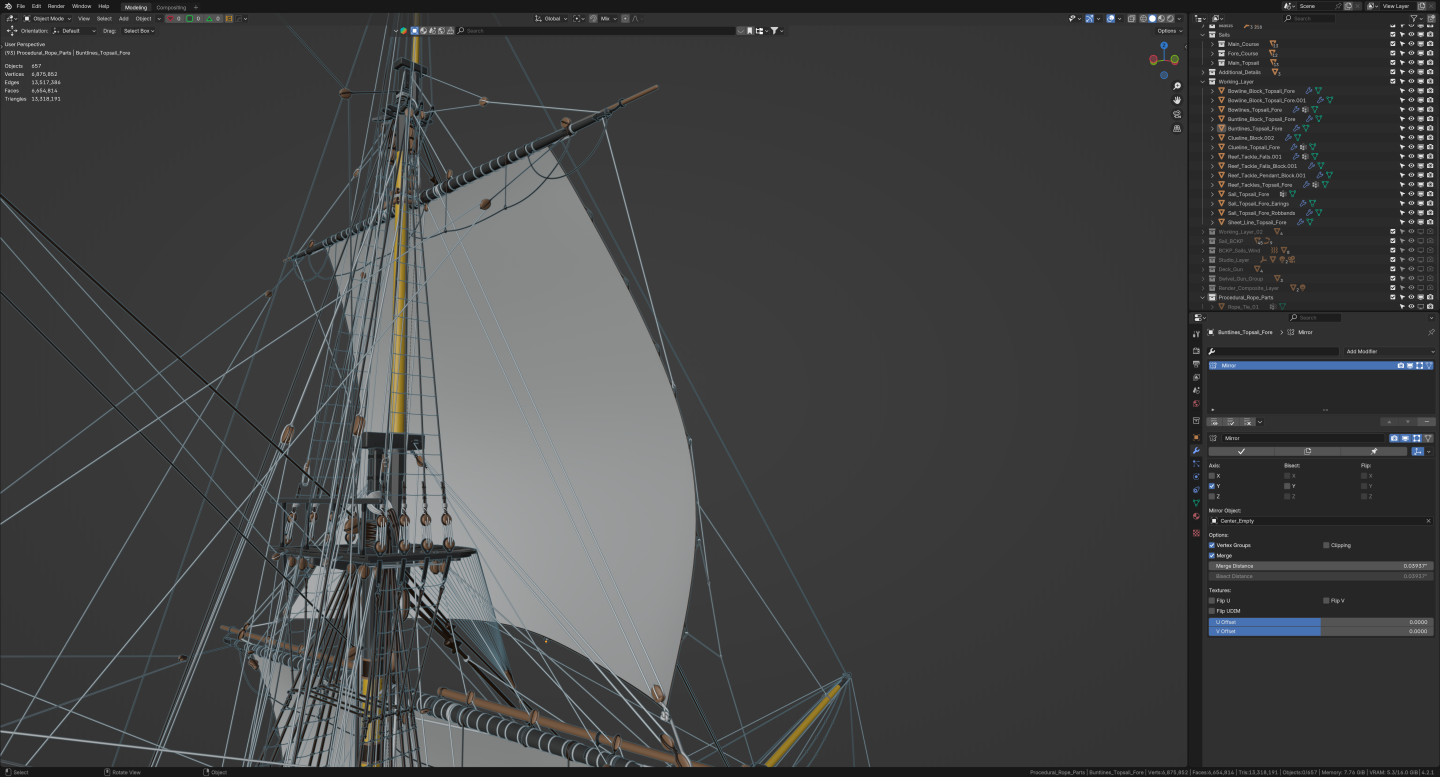
Task: Expand the Studio_Layer collection
Action: coord(1203,260)
